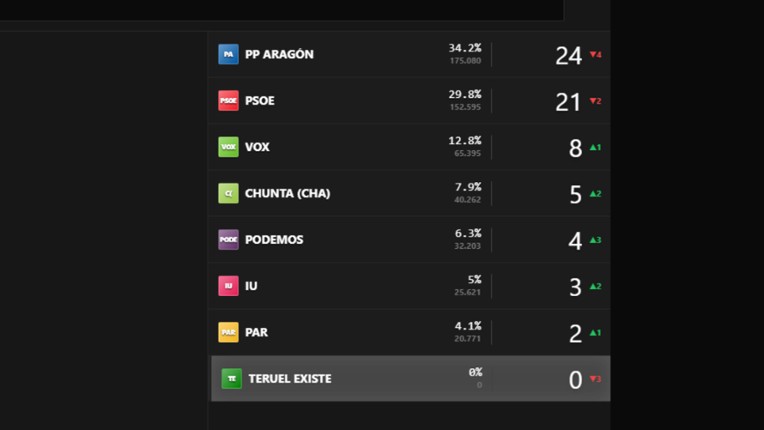Click the green Teruel Existe icon

[x=231, y=378]
